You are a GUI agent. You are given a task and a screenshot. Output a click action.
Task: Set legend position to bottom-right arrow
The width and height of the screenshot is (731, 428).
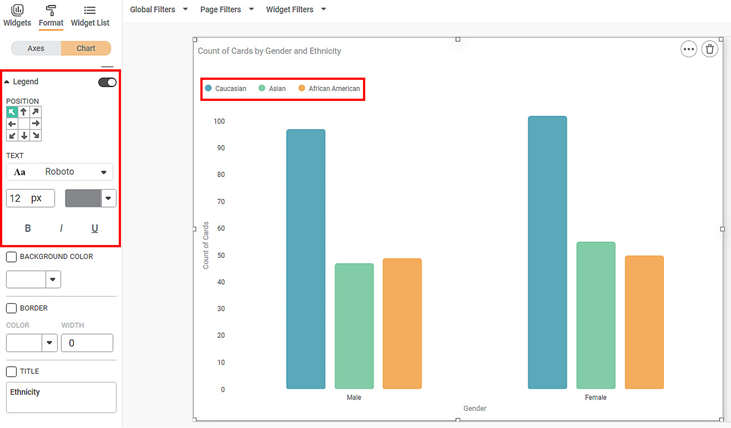[x=36, y=135]
